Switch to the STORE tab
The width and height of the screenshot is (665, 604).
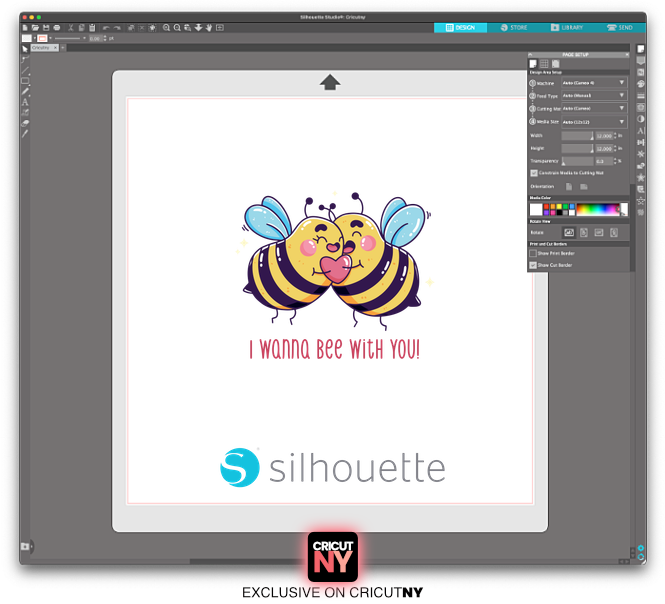tap(514, 28)
